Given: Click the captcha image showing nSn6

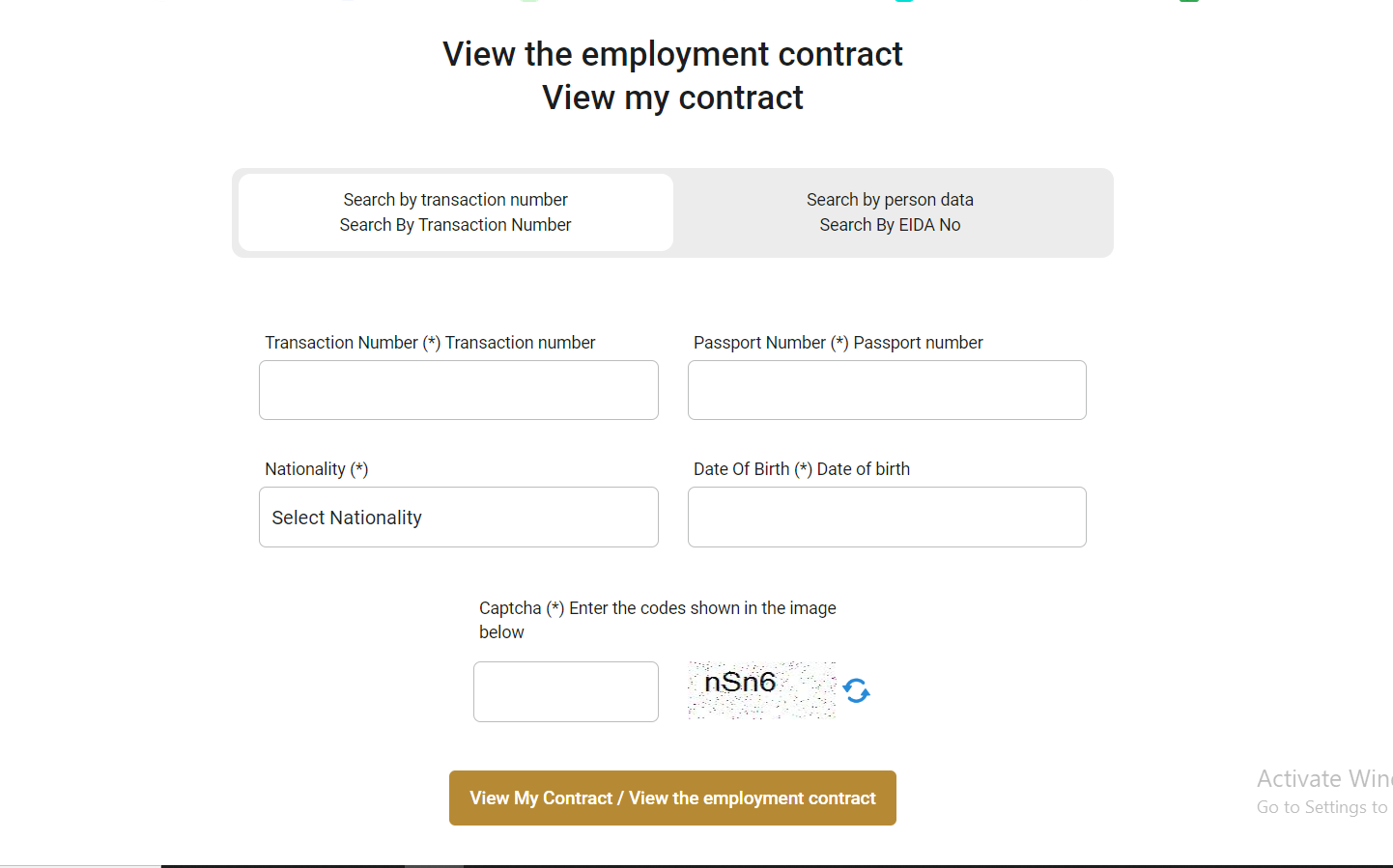Looking at the screenshot, I should (x=762, y=689).
